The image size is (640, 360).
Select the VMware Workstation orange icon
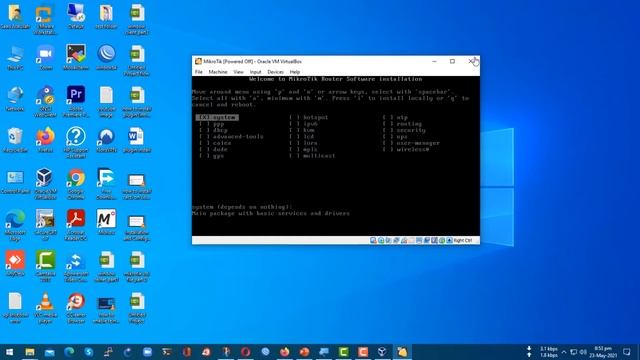[x=45, y=19]
